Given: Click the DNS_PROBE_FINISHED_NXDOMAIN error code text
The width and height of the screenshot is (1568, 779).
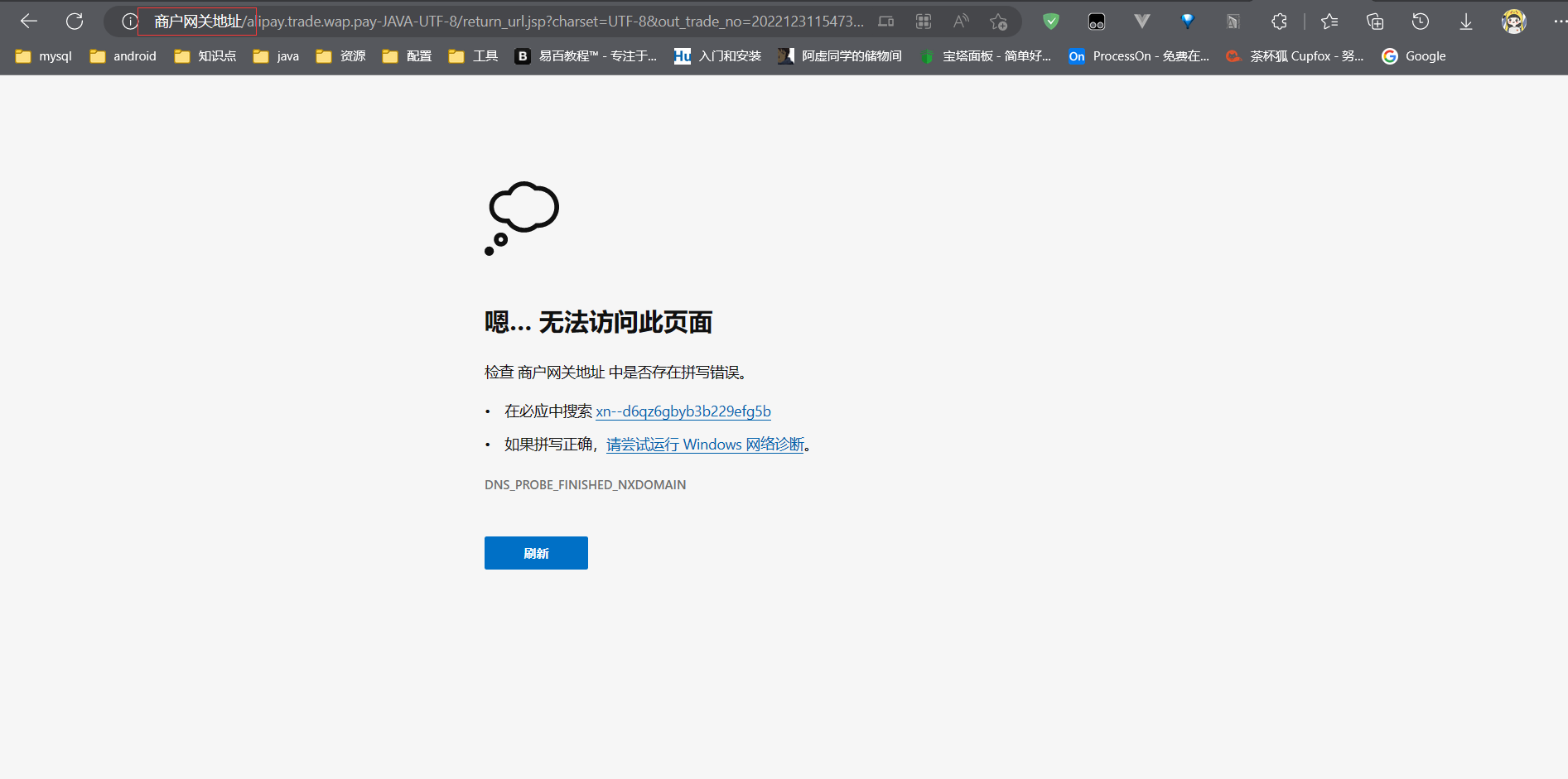Looking at the screenshot, I should pyautogui.click(x=586, y=485).
